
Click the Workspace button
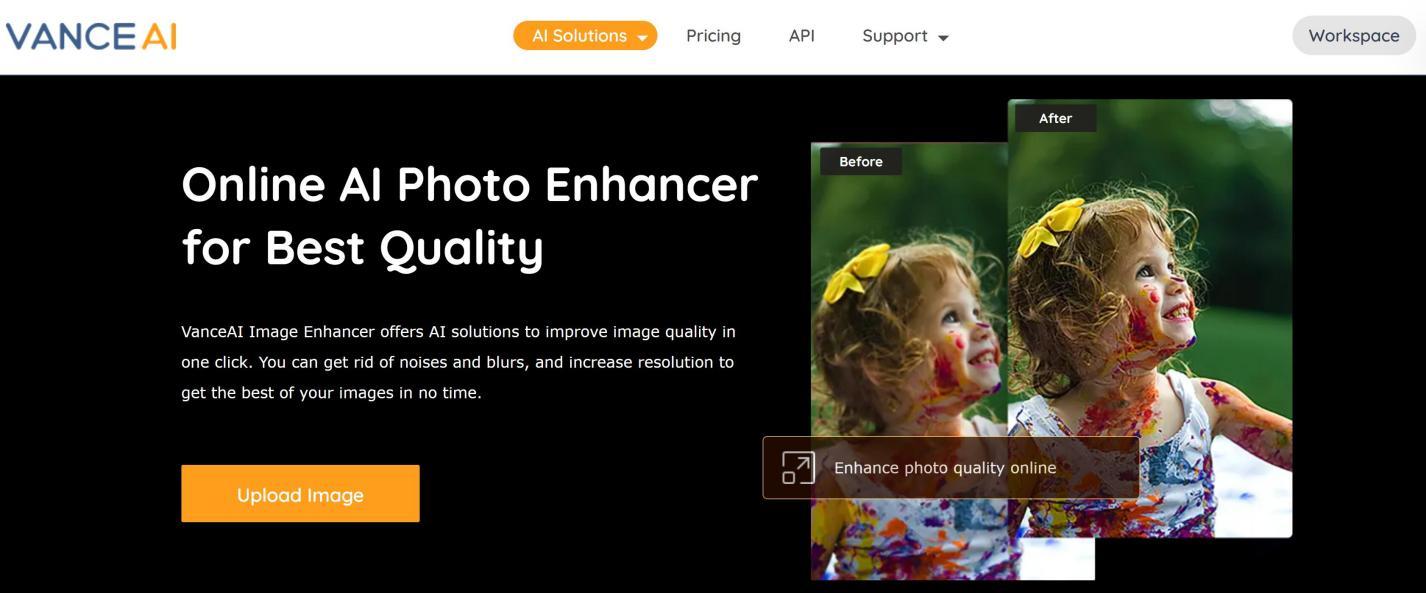(x=1354, y=35)
